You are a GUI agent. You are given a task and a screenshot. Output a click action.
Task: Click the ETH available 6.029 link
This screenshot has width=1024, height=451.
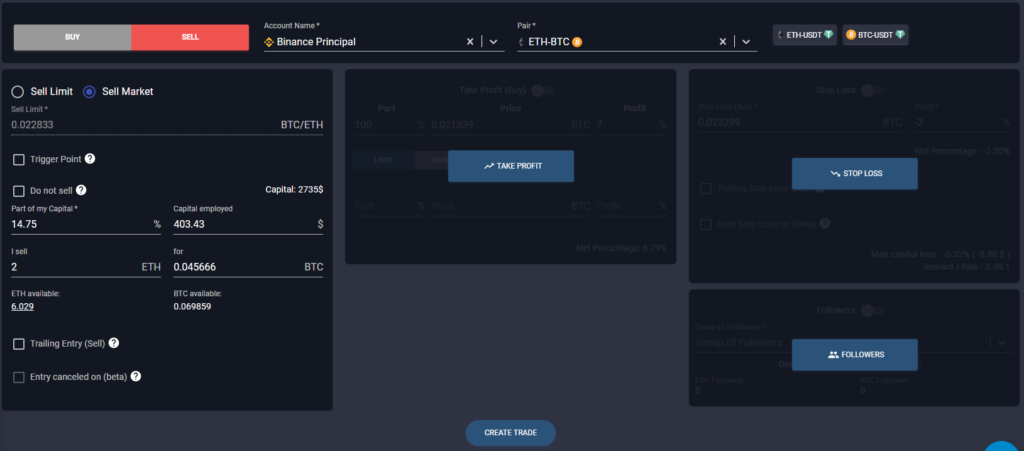22,305
